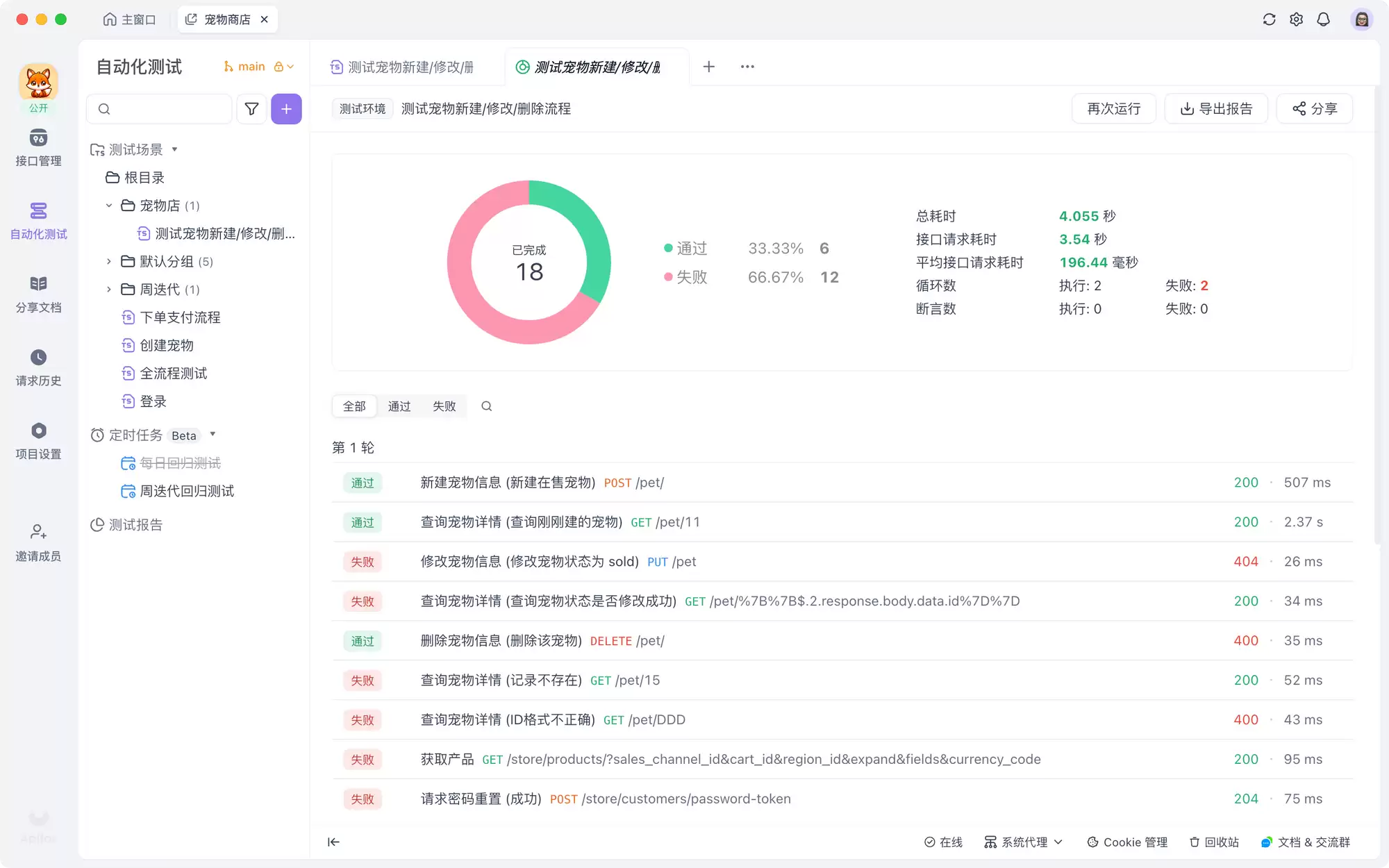Open the 主窗口 home tab

pos(129,19)
